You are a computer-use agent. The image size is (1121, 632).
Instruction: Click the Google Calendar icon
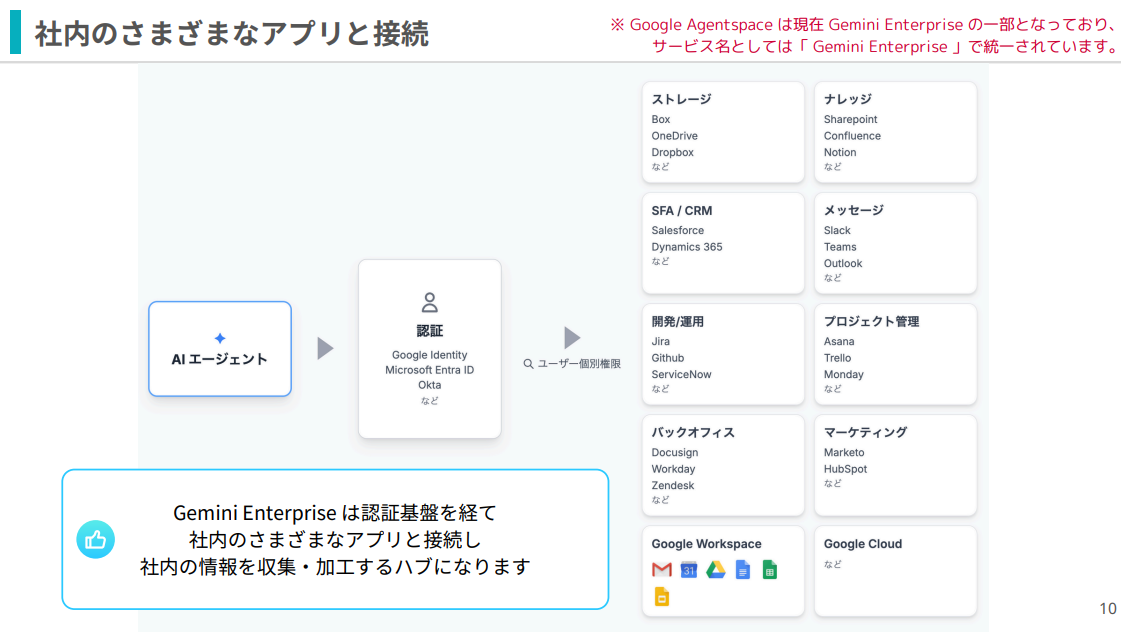tap(688, 569)
